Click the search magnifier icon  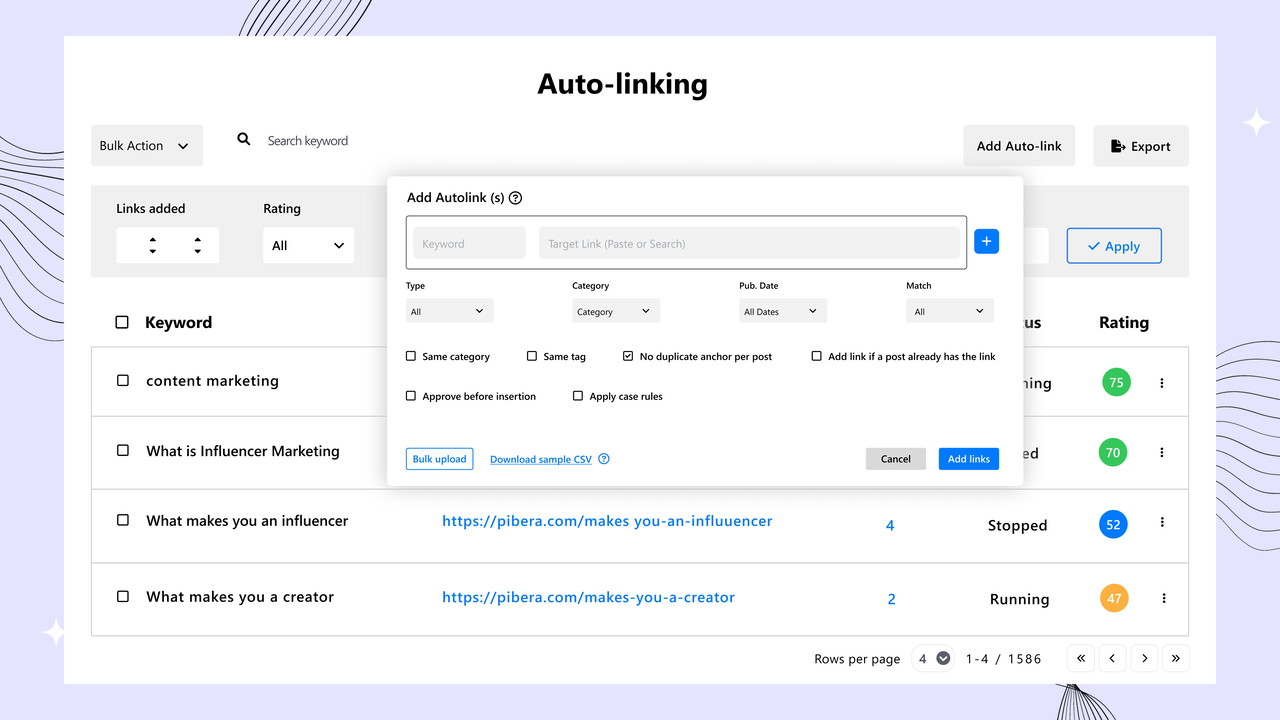click(x=244, y=140)
